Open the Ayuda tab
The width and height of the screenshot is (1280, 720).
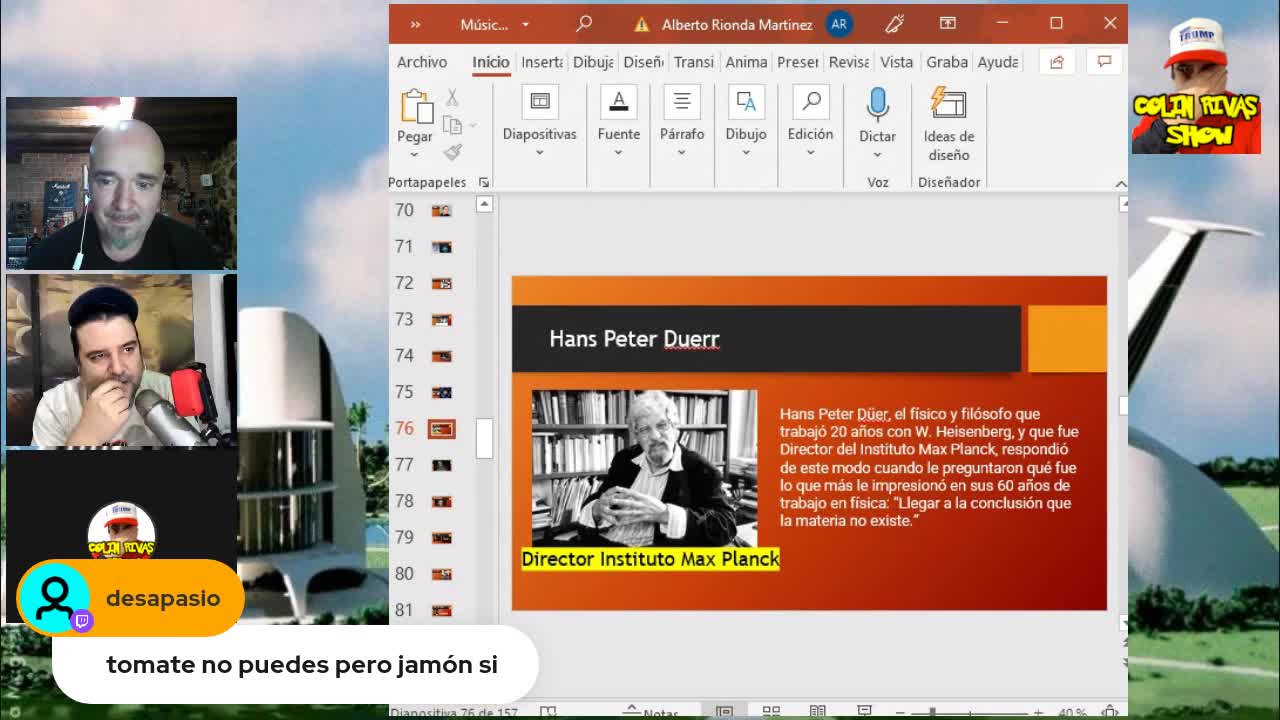pos(998,62)
